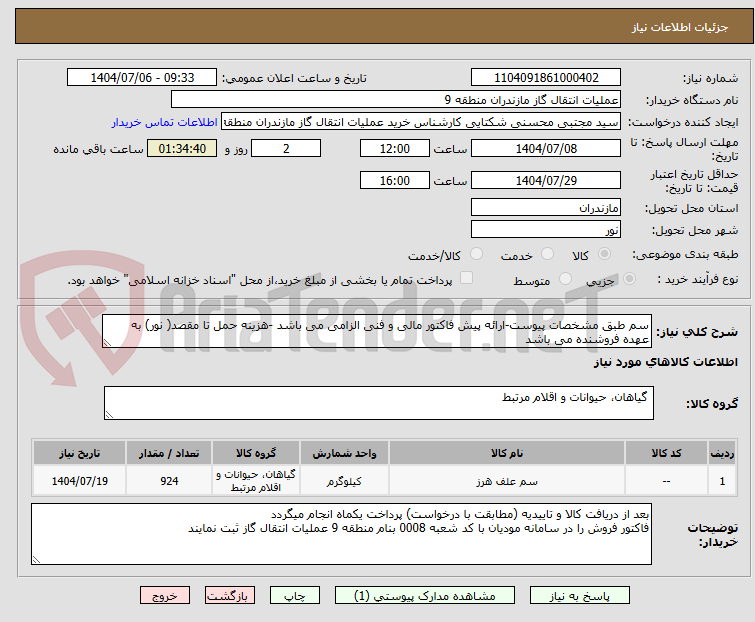
Task: Click the طبقه بندی موضوعی label
Action: pos(684,254)
